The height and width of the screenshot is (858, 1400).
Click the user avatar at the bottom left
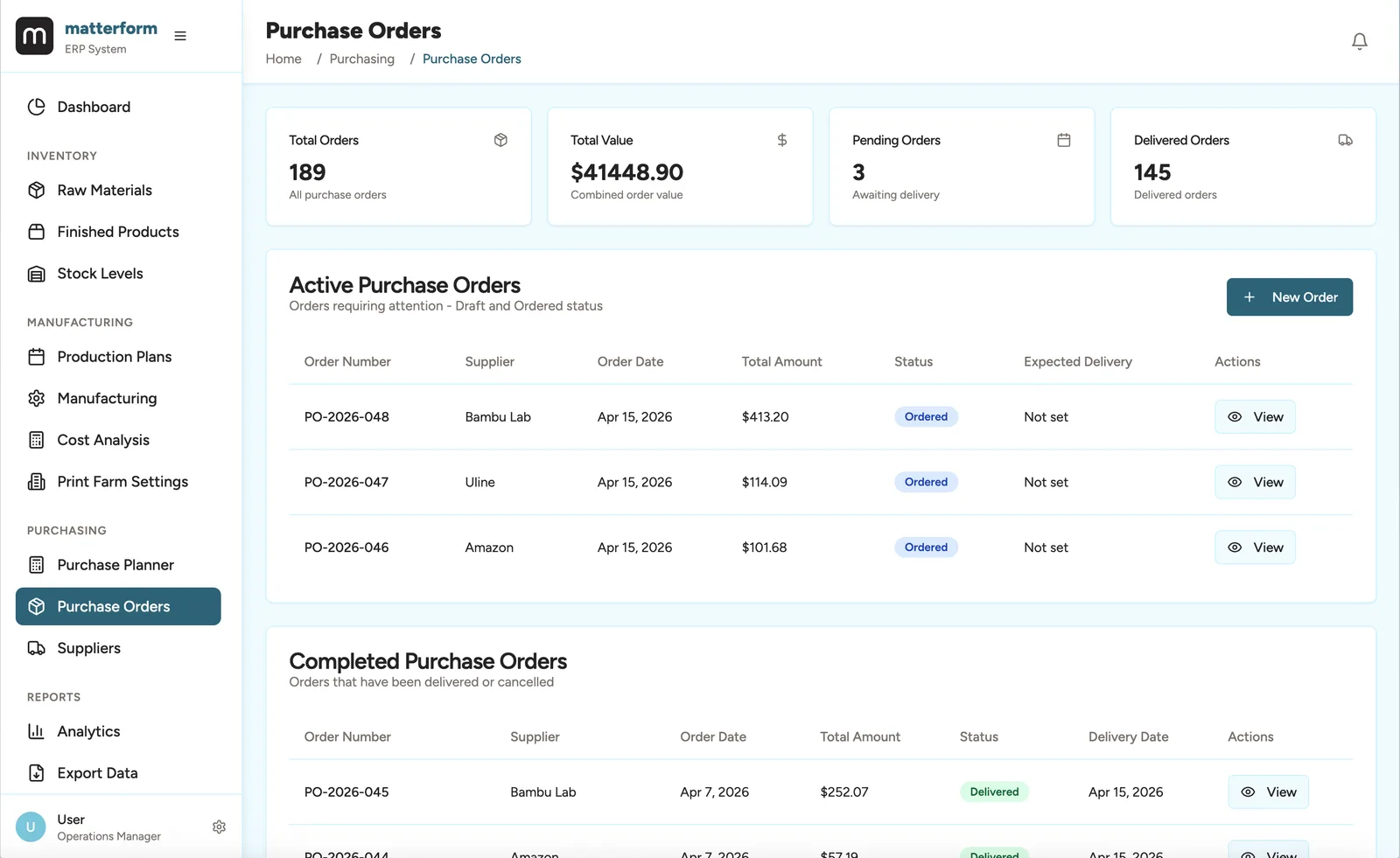point(30,827)
